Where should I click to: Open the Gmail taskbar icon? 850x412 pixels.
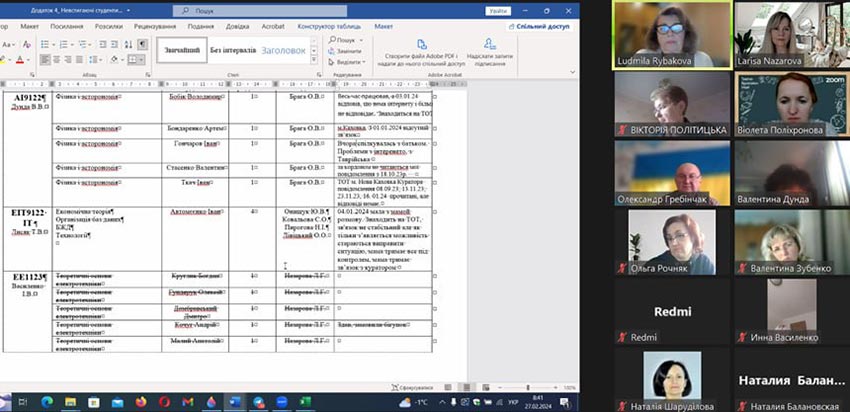(x=185, y=401)
